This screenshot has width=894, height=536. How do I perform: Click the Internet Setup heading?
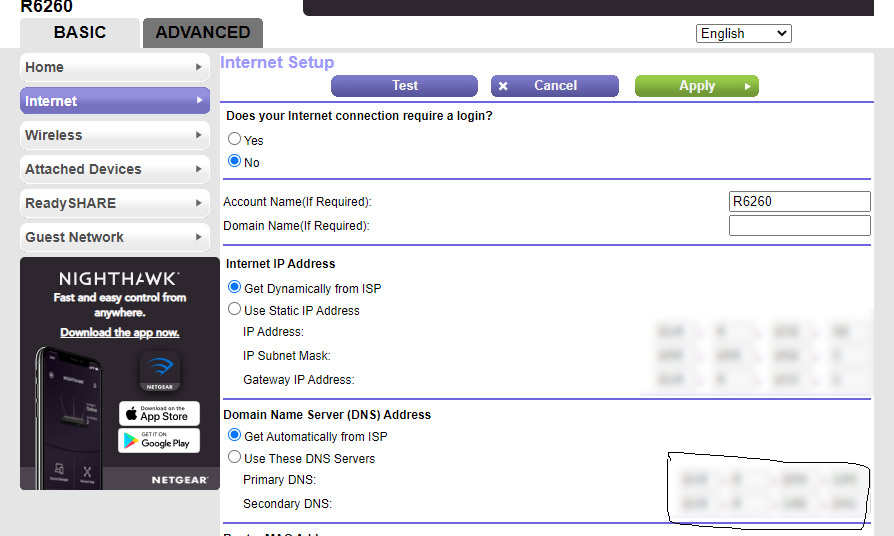277,62
